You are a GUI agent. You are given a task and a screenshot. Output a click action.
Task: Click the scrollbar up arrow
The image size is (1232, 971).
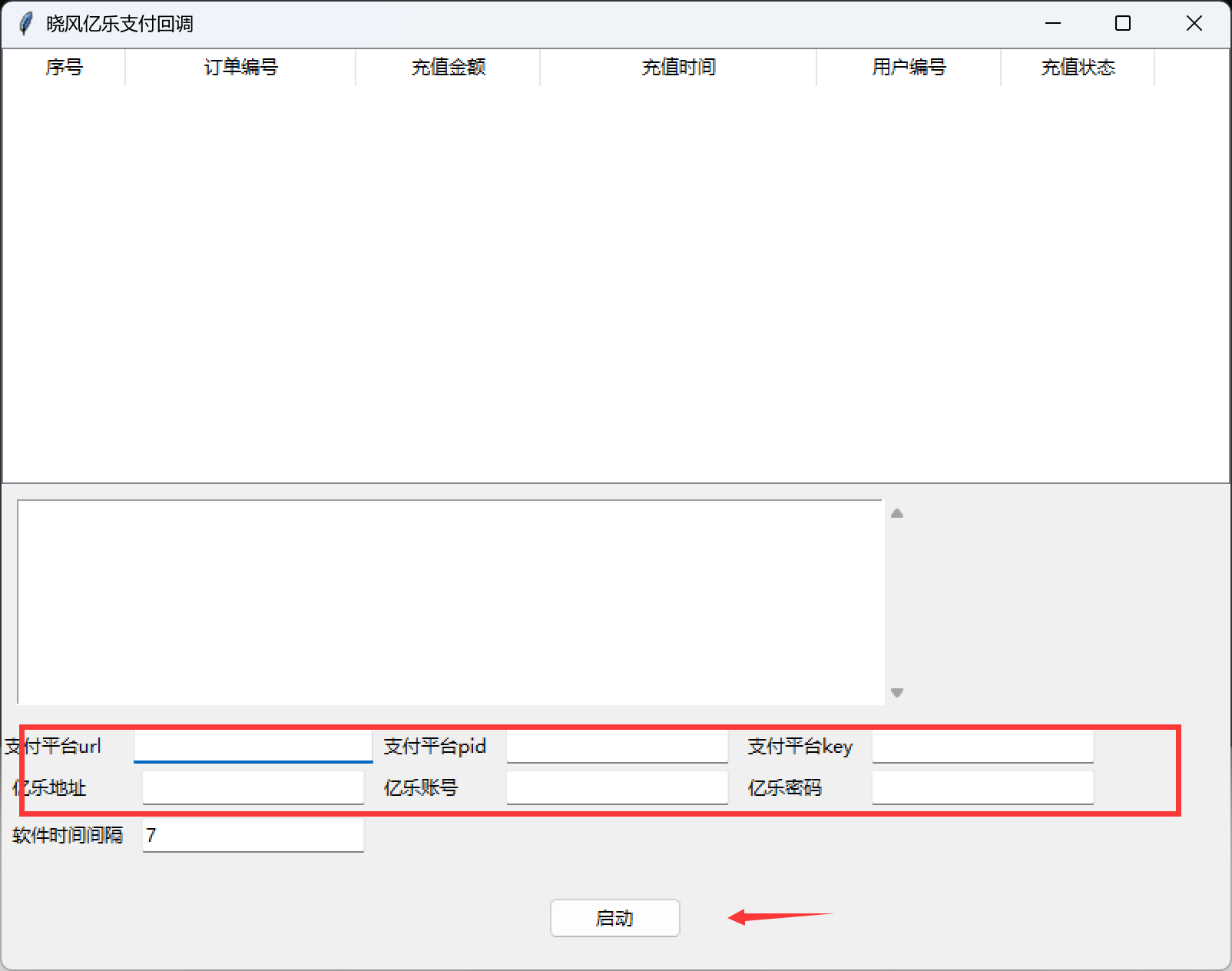[896, 513]
